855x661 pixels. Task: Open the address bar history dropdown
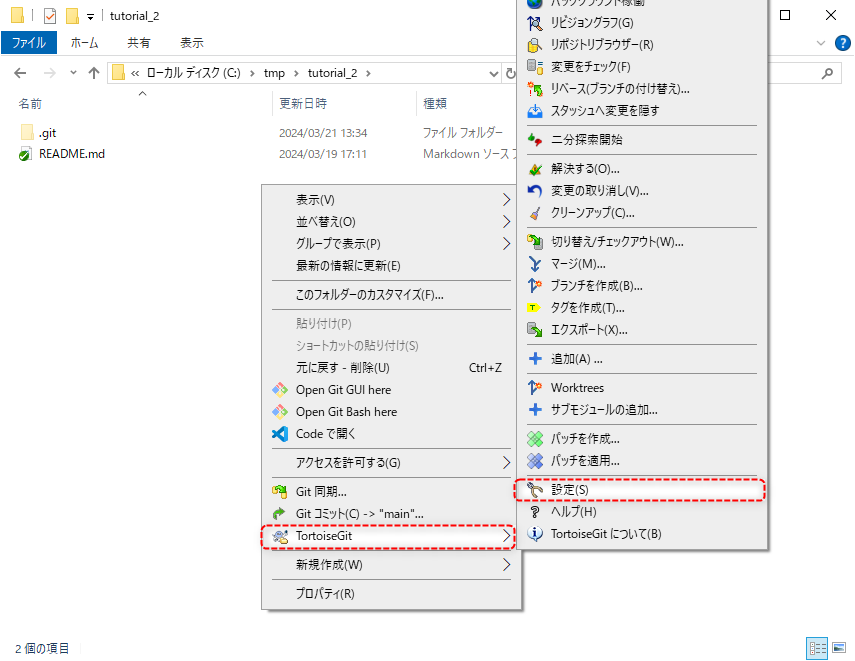493,74
